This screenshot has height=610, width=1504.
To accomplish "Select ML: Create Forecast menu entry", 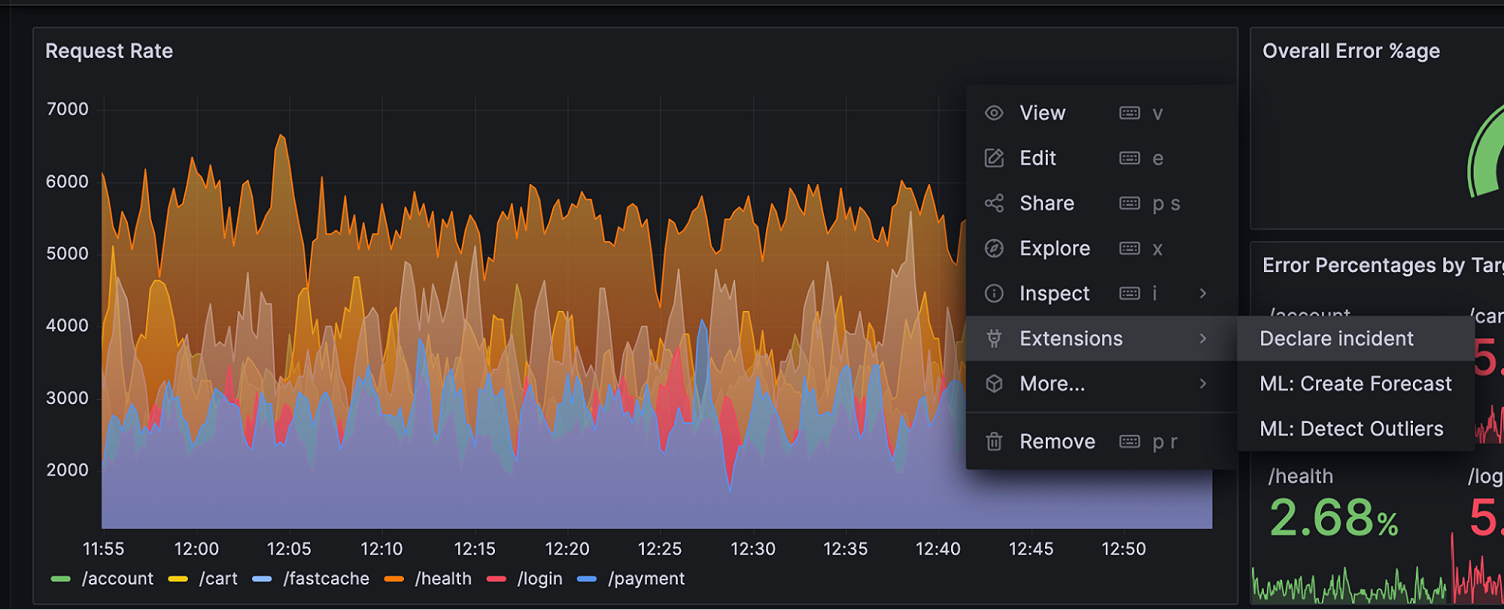I will click(1356, 383).
